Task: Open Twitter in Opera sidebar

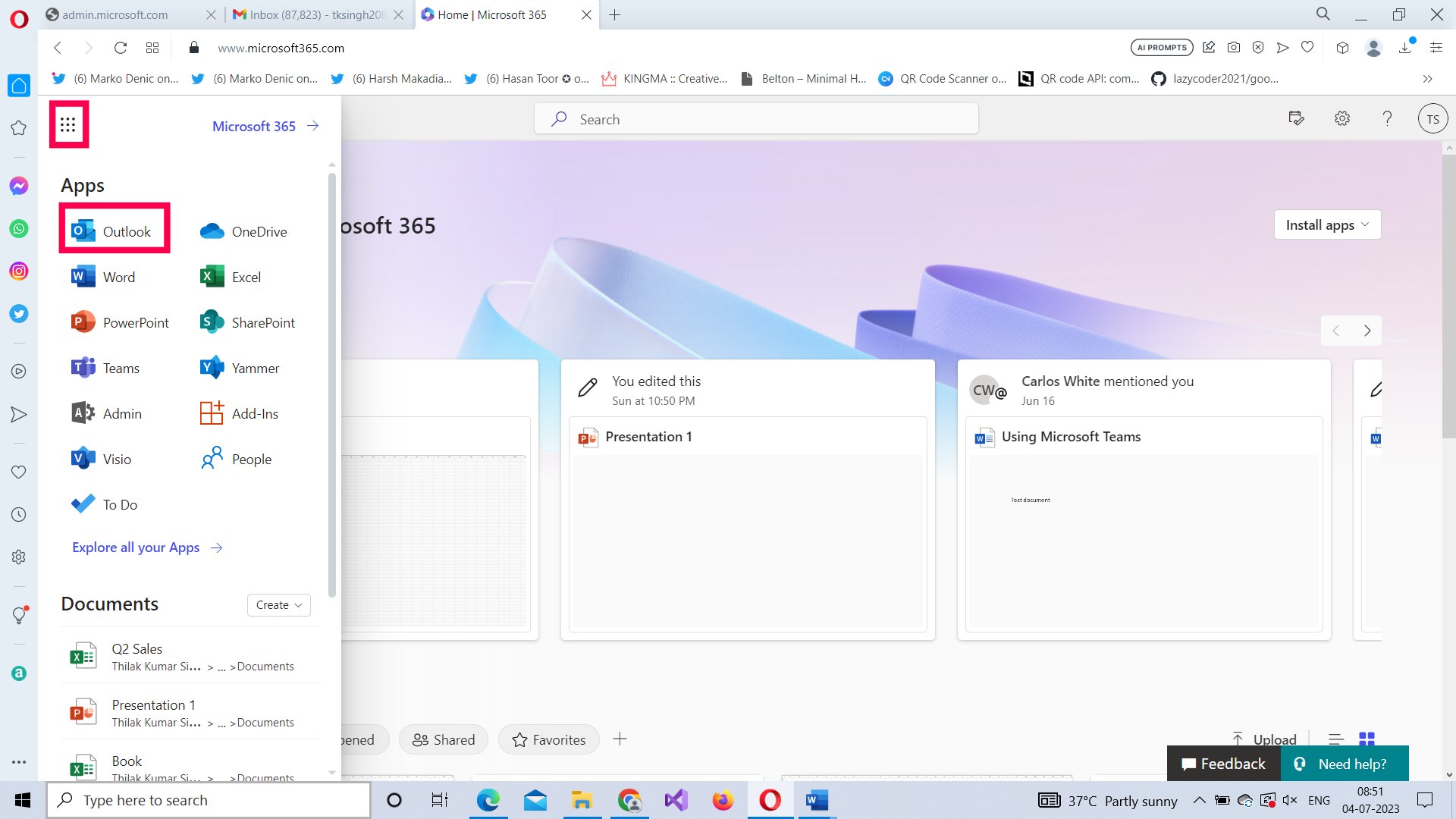Action: tap(19, 313)
